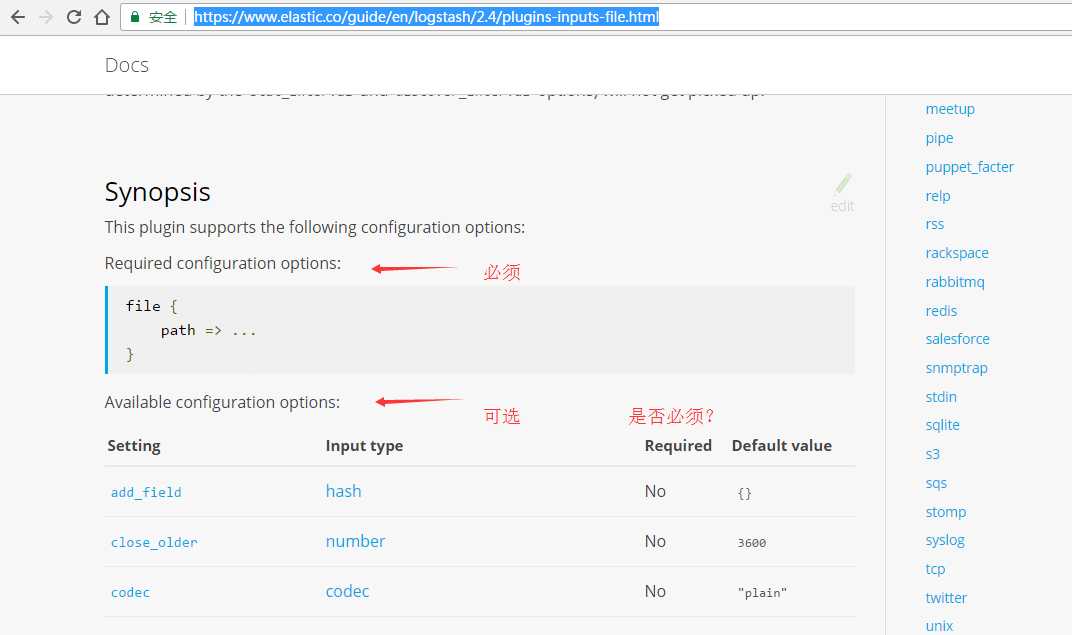Image resolution: width=1072 pixels, height=635 pixels.
Task: Click 'Required configuration options:' text
Action: click(x=223, y=264)
